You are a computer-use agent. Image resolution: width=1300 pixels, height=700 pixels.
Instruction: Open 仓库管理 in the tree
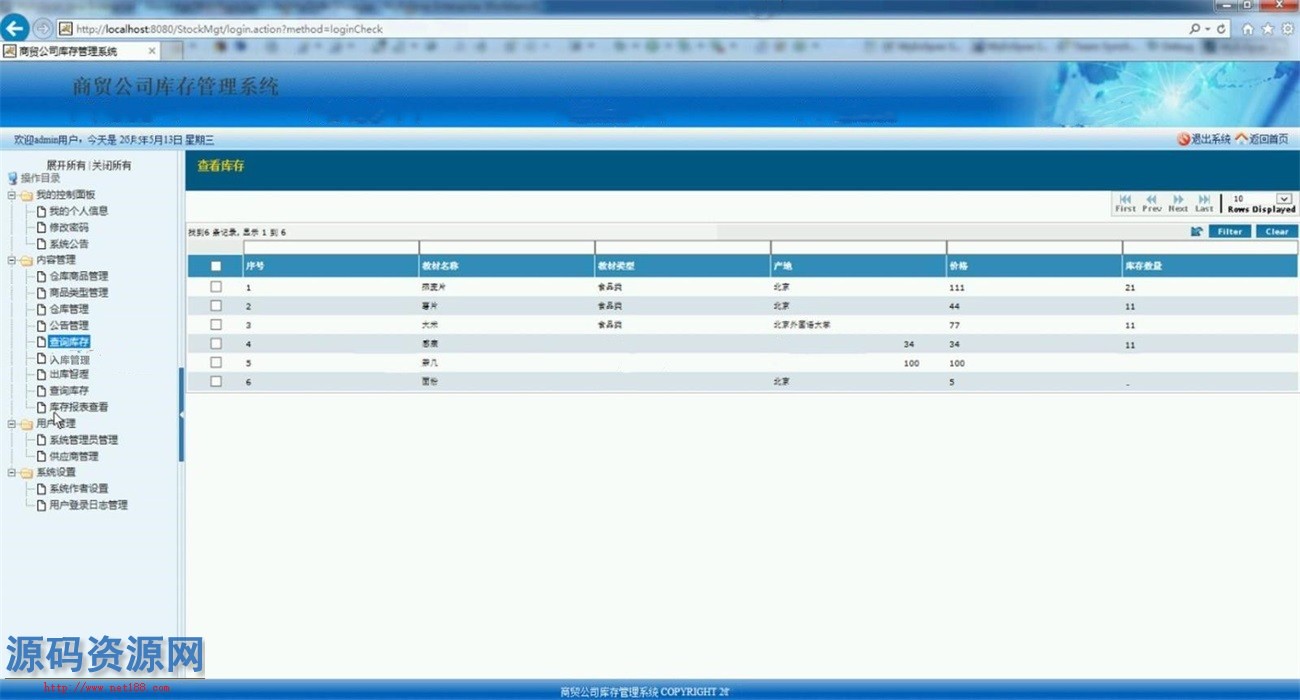coord(69,309)
